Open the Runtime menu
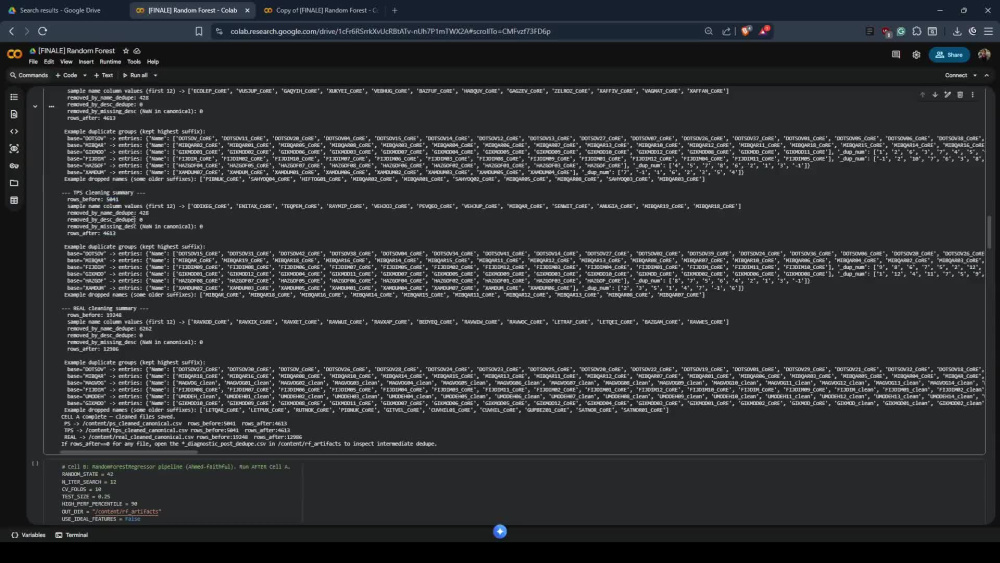1000x563 pixels. (x=110, y=62)
